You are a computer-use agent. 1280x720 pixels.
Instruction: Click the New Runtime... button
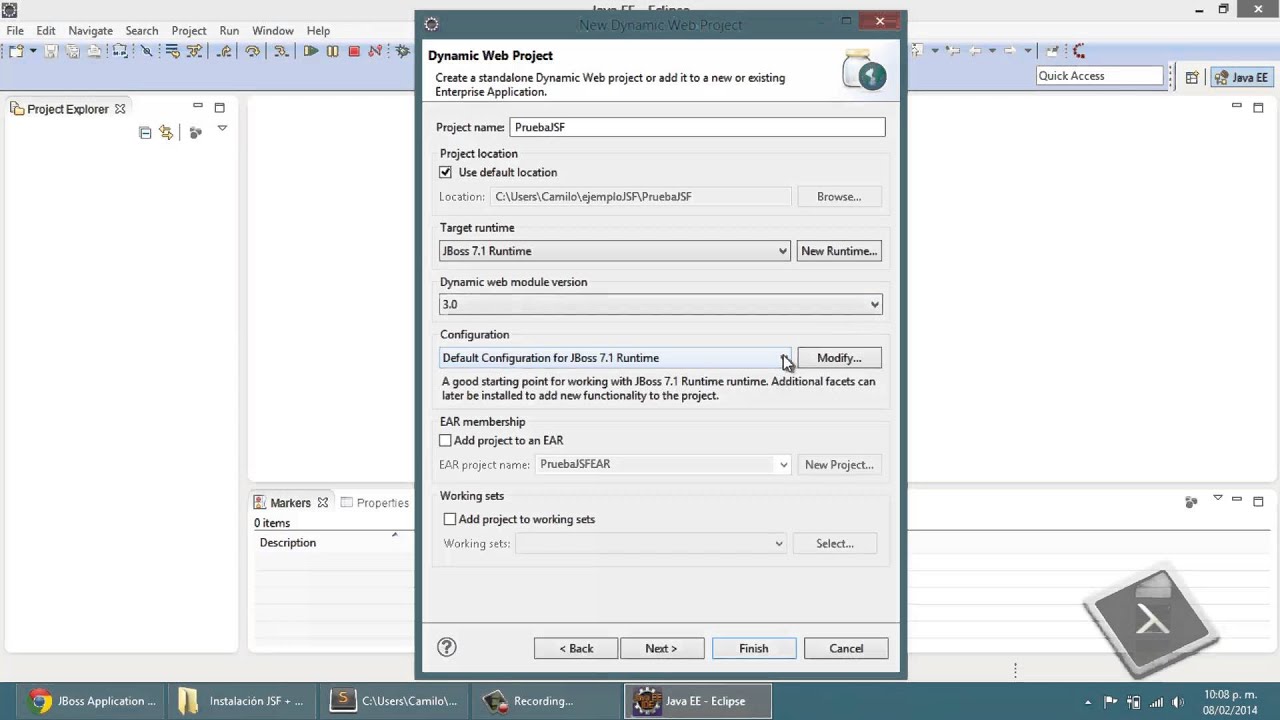coord(838,251)
